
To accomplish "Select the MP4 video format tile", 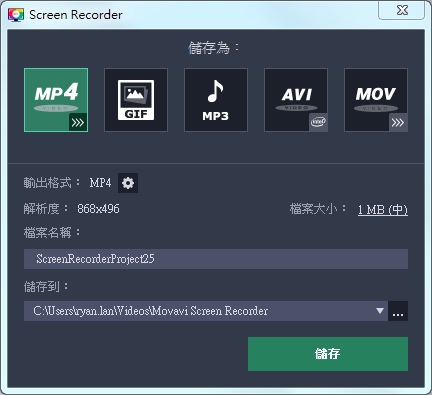I will 56,100.
